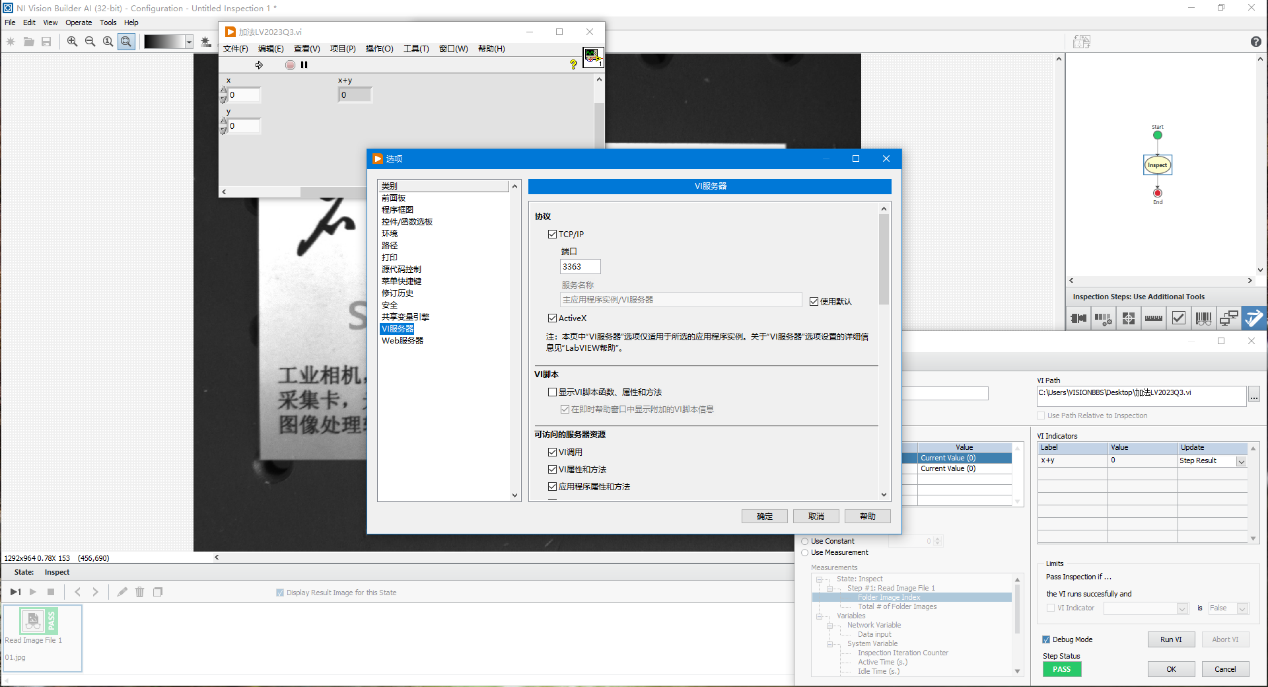Toggle the 使用默认 checkbox
Viewport: 1268px width, 687px height.
tap(814, 301)
